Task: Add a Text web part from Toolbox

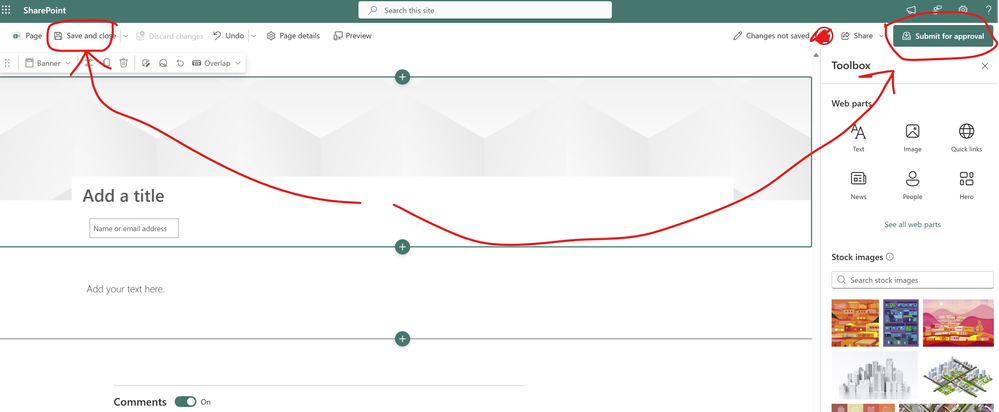Action: 858,138
